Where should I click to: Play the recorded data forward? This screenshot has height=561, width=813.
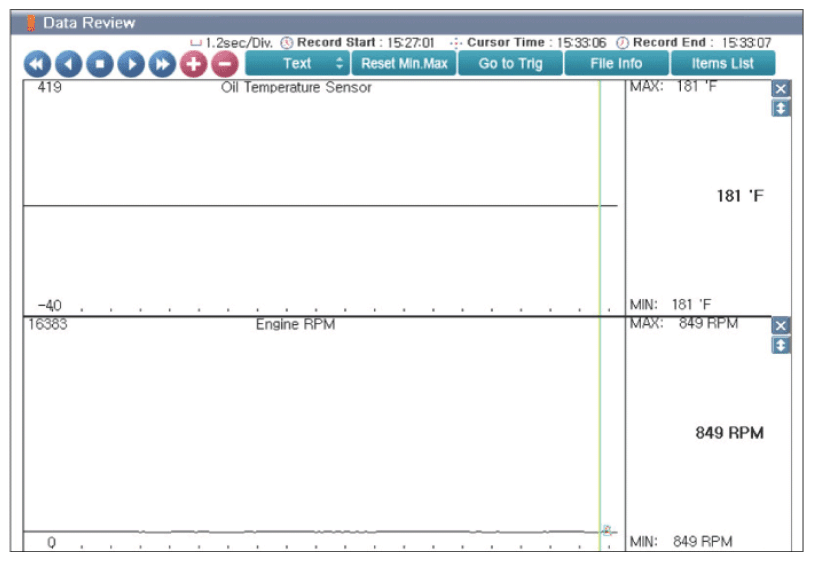click(x=131, y=64)
